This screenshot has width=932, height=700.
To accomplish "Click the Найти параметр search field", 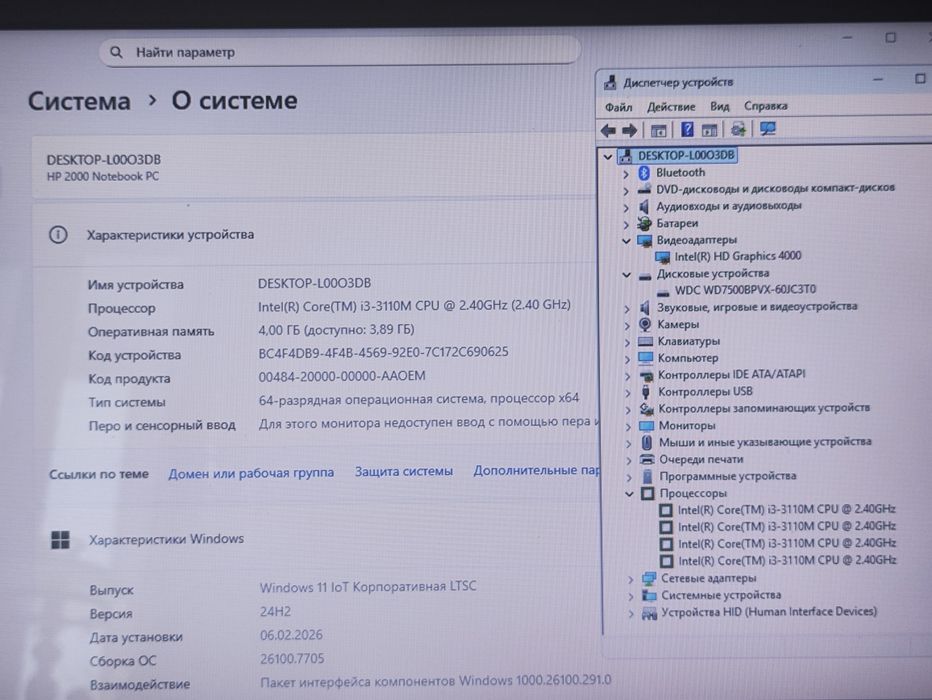I will click(340, 52).
